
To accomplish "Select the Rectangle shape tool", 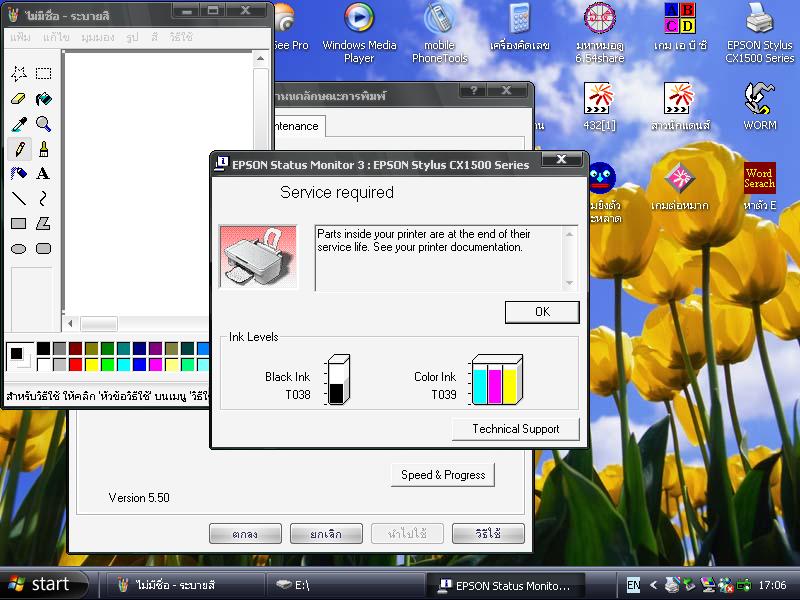I will 19,223.
